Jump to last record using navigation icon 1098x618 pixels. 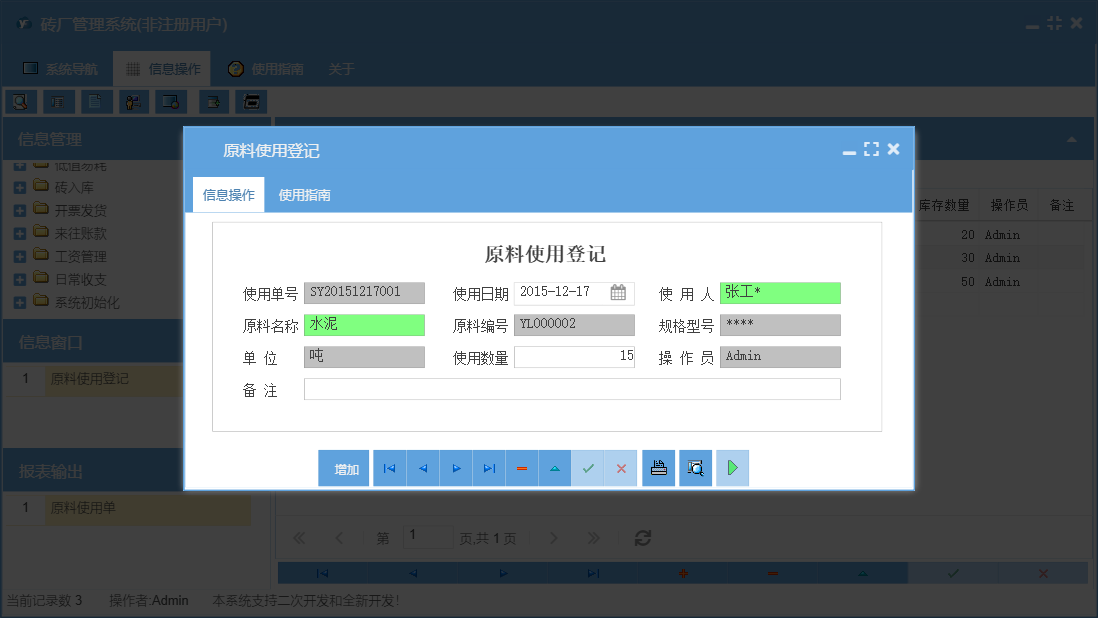click(x=488, y=468)
